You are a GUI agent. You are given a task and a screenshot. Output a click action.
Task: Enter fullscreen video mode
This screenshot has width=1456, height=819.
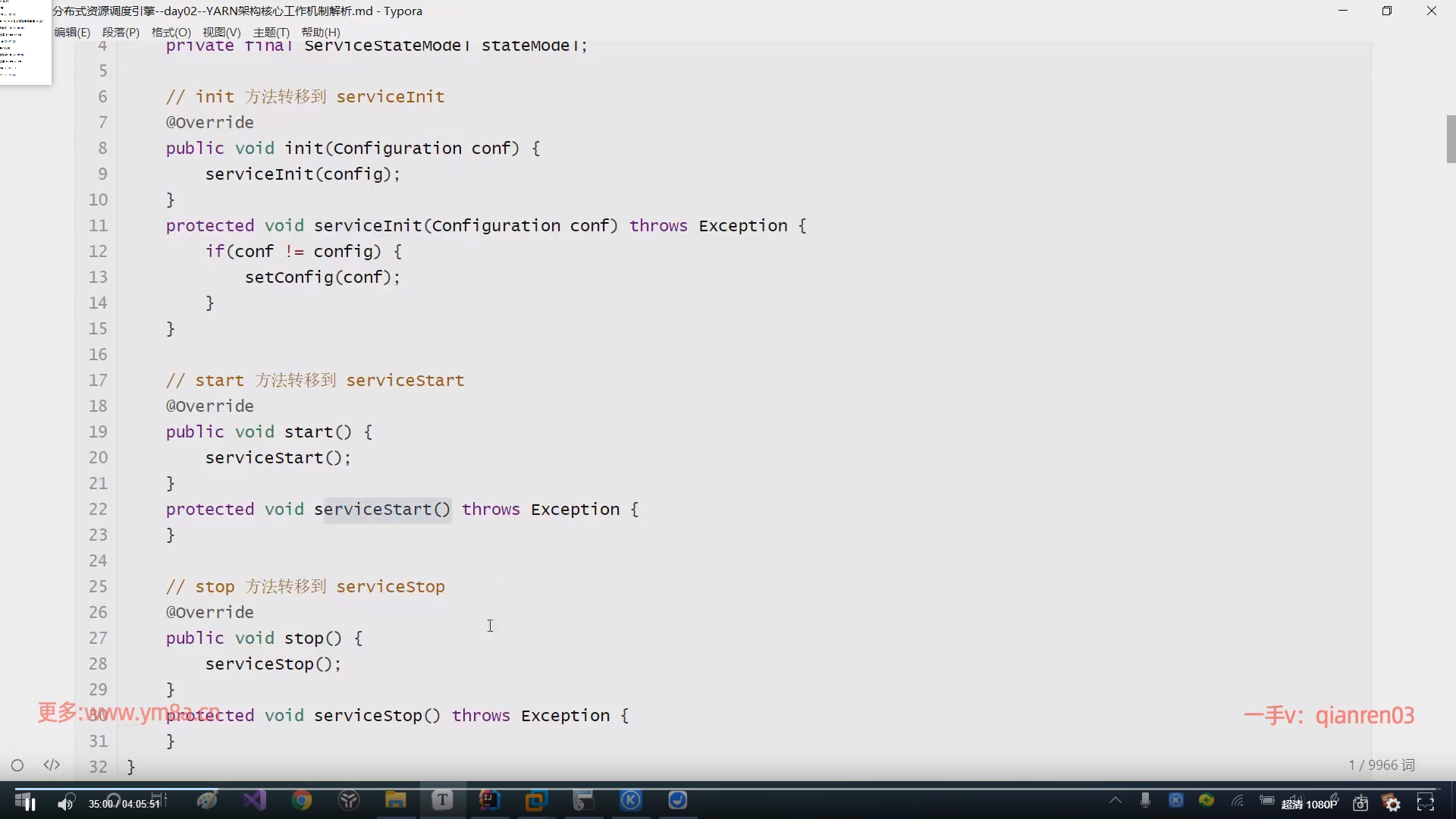tap(1426, 803)
